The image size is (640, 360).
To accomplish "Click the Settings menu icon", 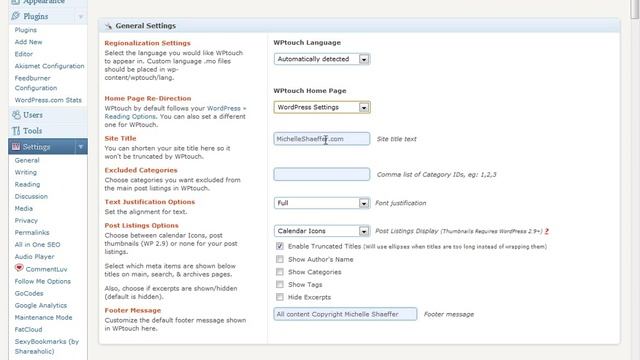I will pyautogui.click(x=16, y=147).
